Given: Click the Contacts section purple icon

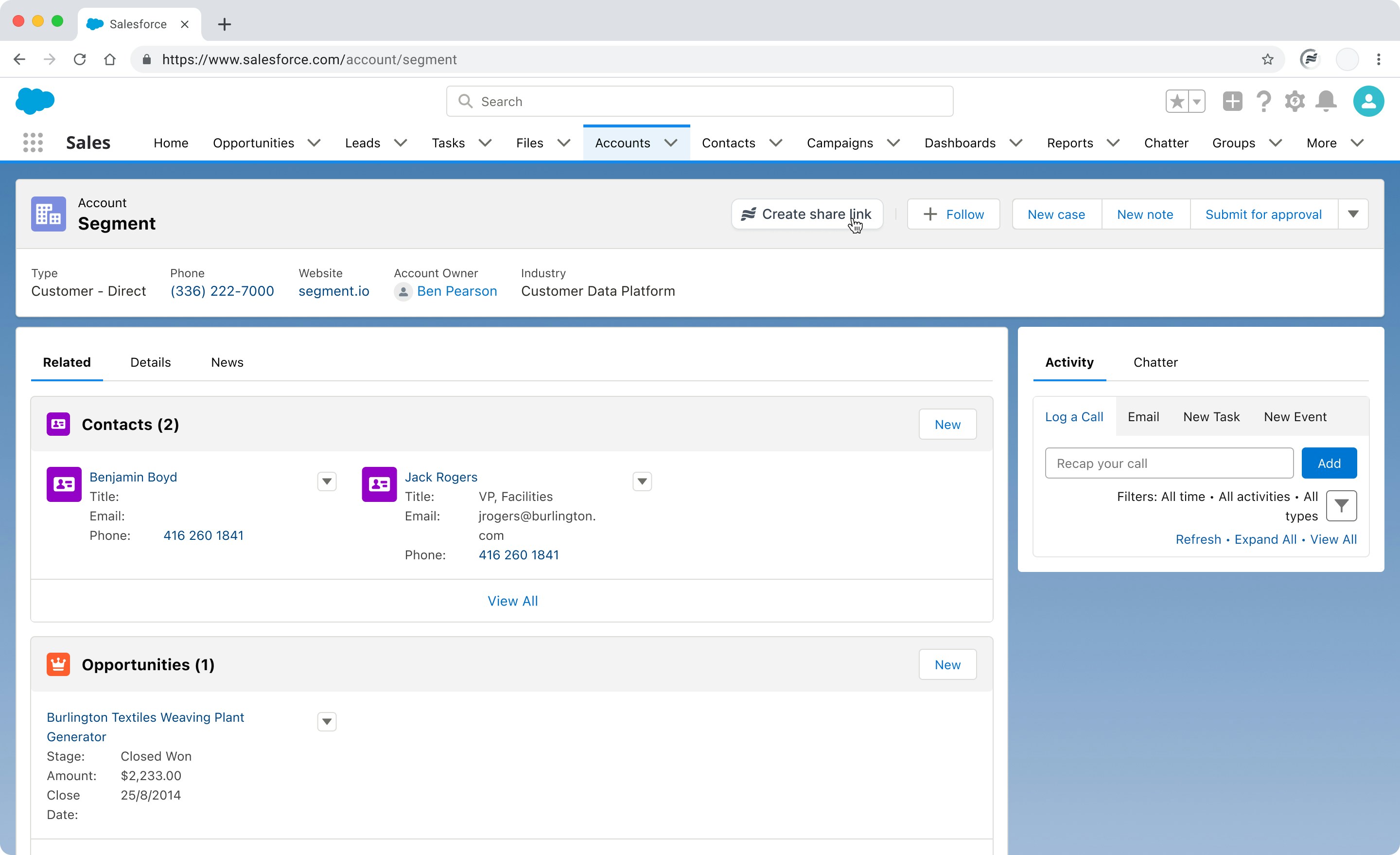Looking at the screenshot, I should pos(58,424).
